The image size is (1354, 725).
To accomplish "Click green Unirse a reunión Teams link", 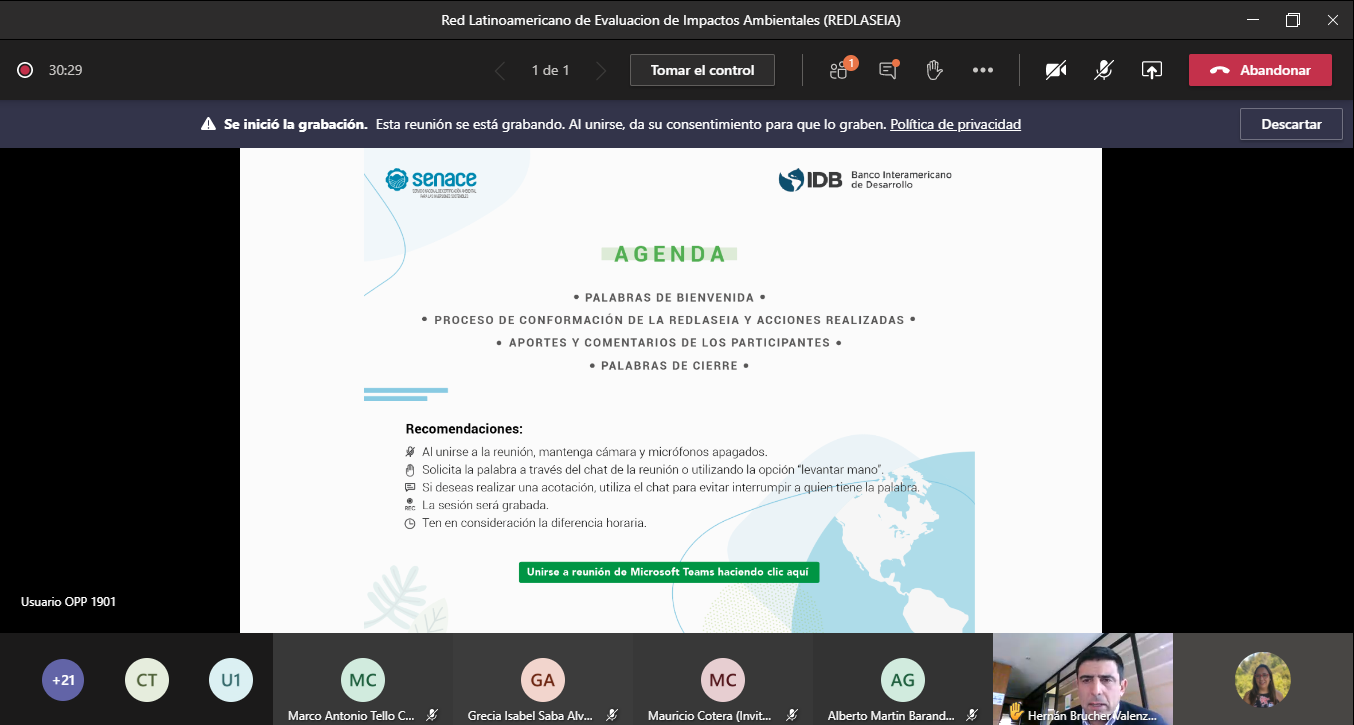I will pyautogui.click(x=669, y=572).
